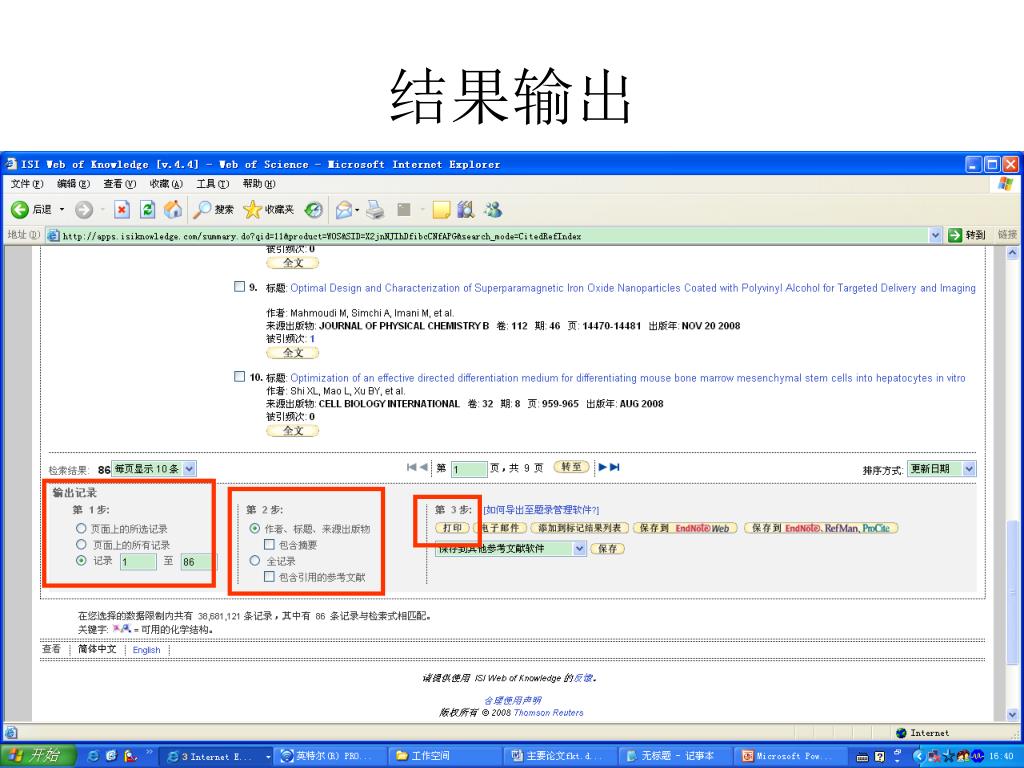Go to the Home page icon
The width and height of the screenshot is (1024, 768).
click(x=173, y=210)
